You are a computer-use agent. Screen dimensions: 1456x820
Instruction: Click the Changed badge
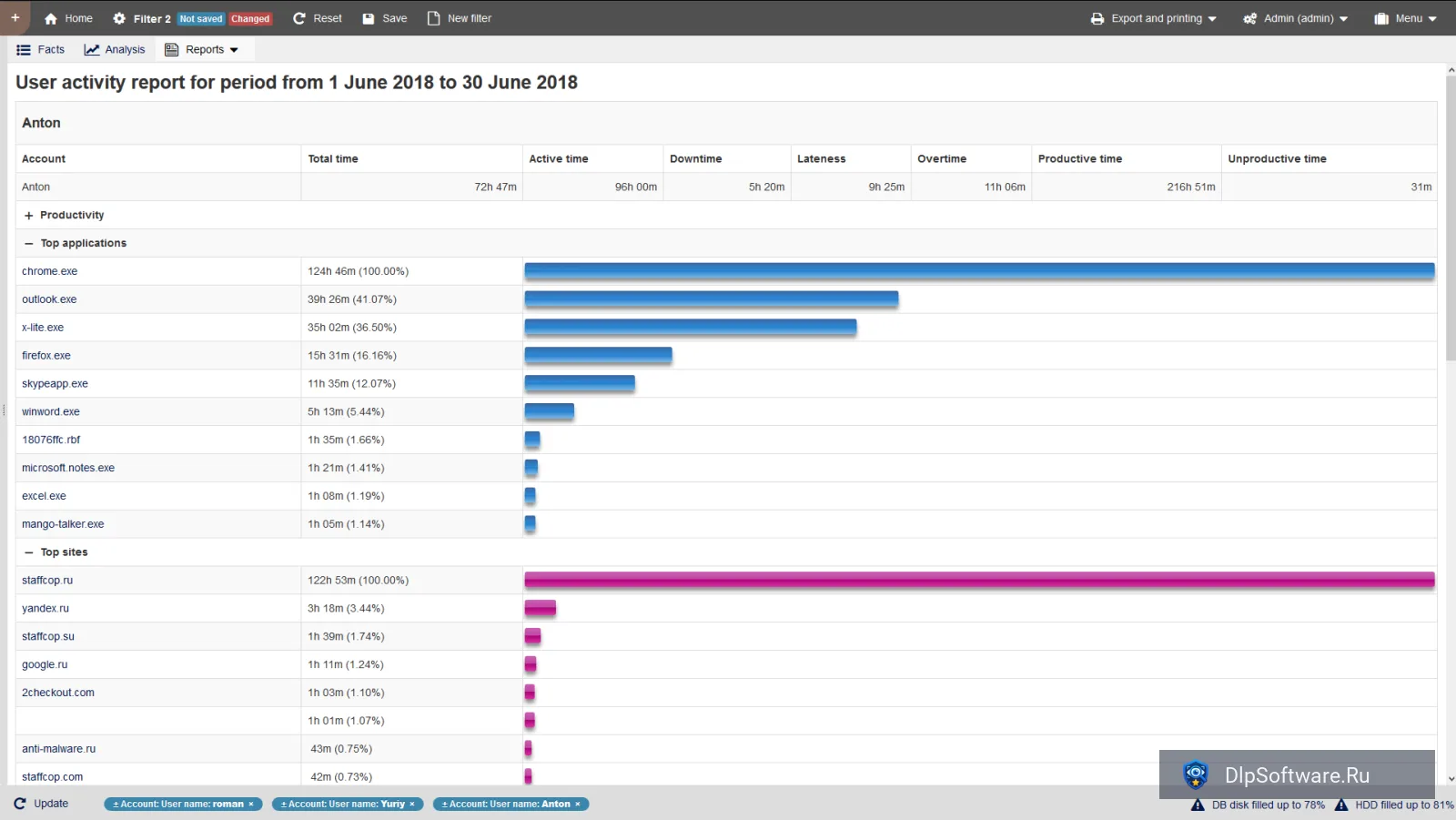pos(250,19)
